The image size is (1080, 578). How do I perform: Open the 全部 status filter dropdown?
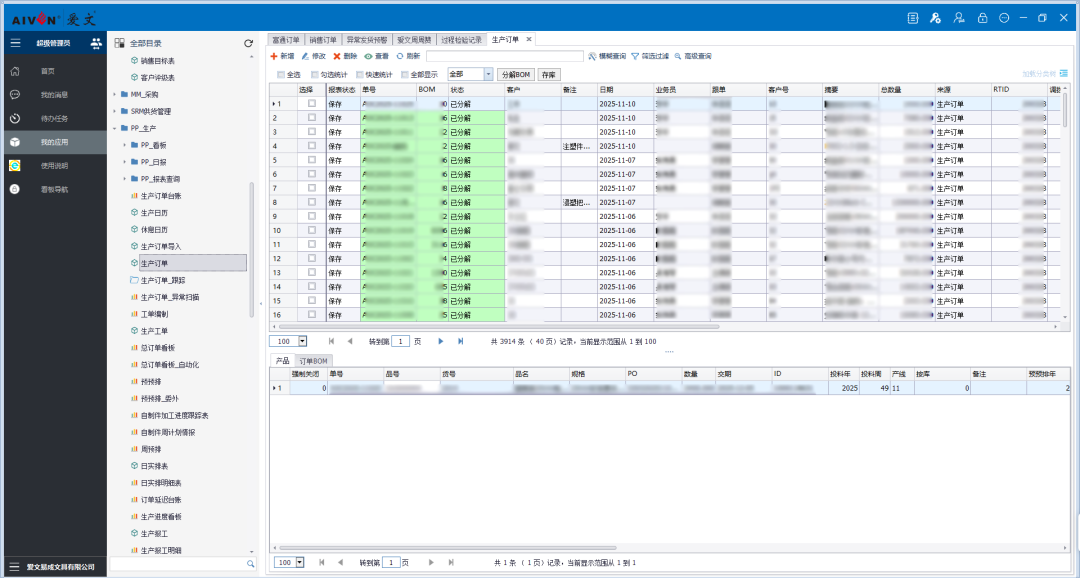pos(488,74)
